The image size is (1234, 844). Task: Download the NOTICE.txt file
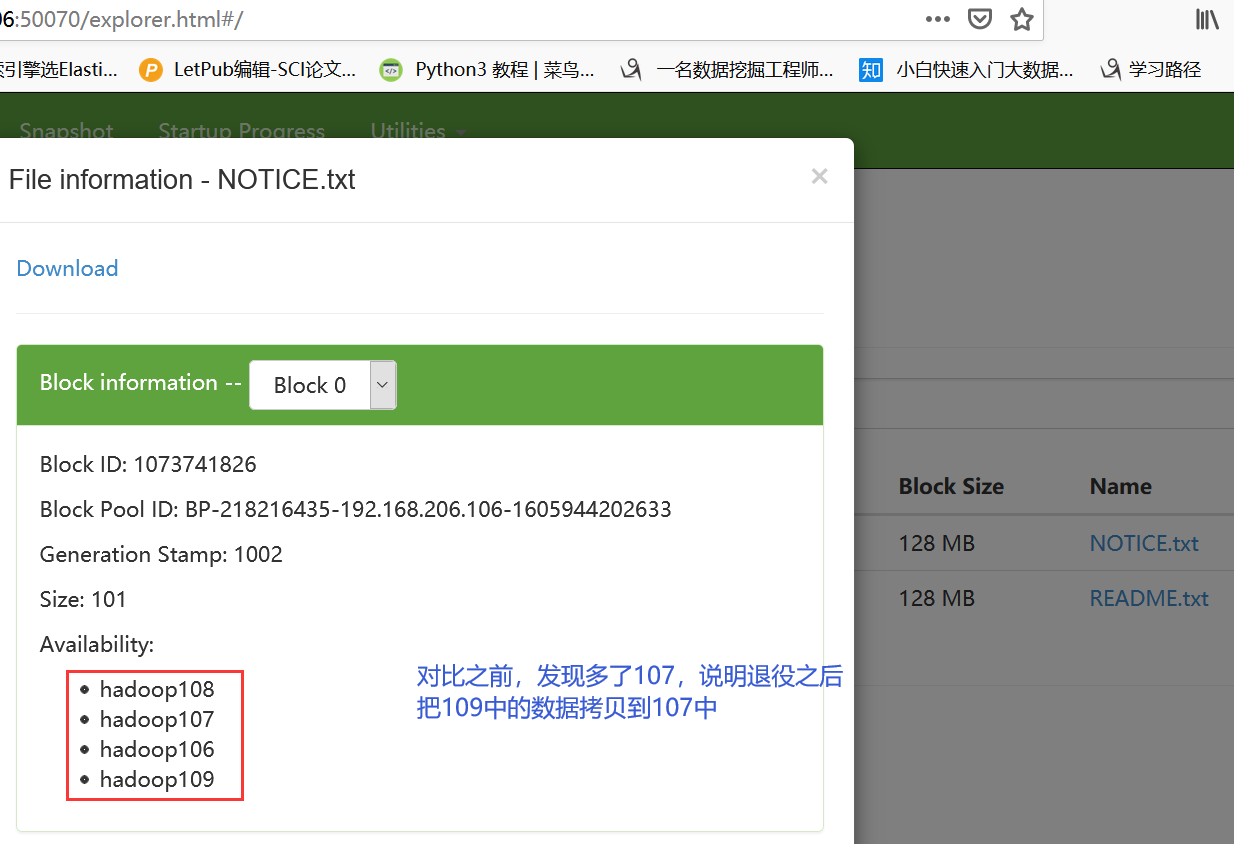(x=66, y=268)
